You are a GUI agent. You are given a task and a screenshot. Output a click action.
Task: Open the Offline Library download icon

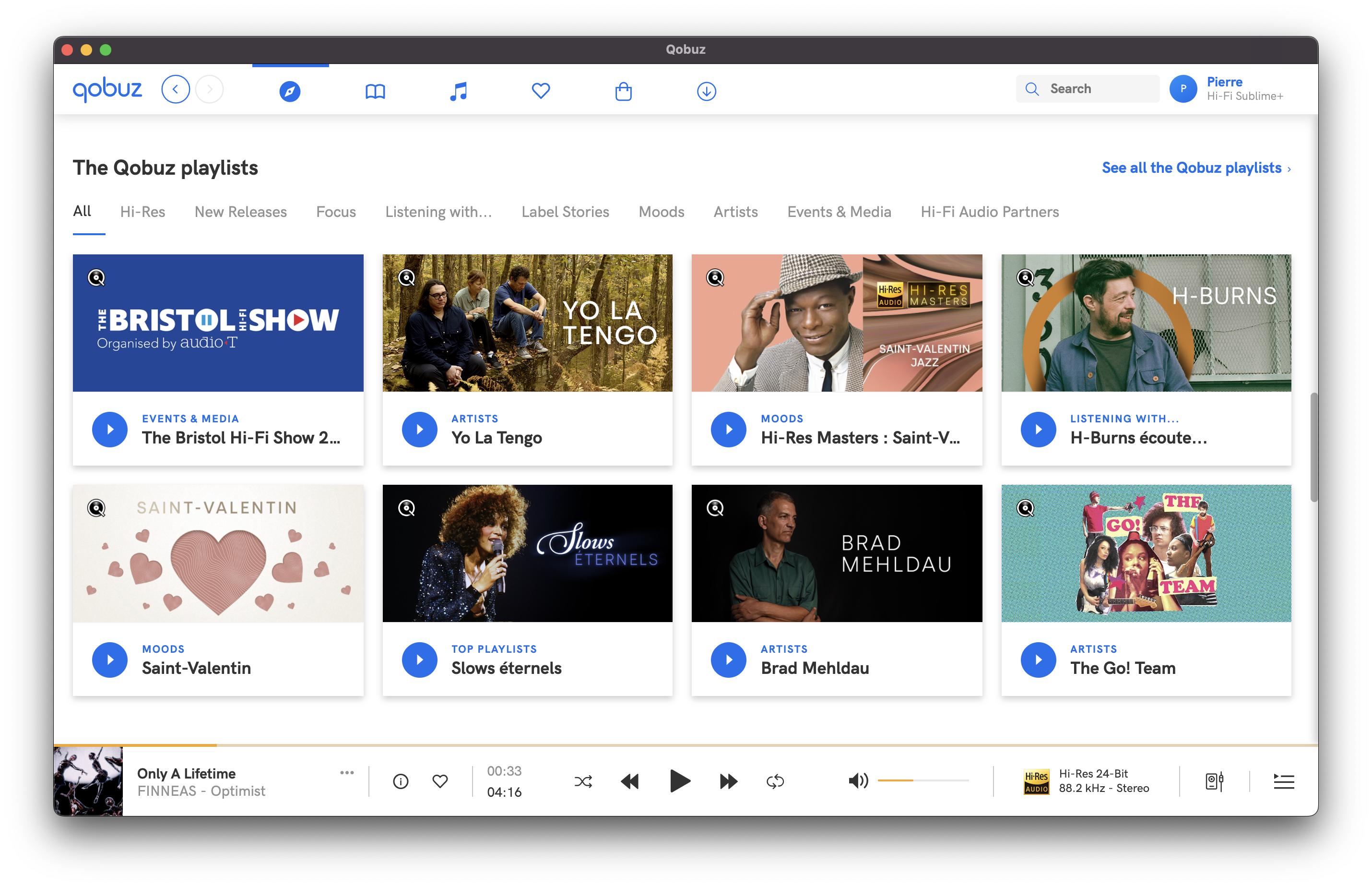(706, 91)
